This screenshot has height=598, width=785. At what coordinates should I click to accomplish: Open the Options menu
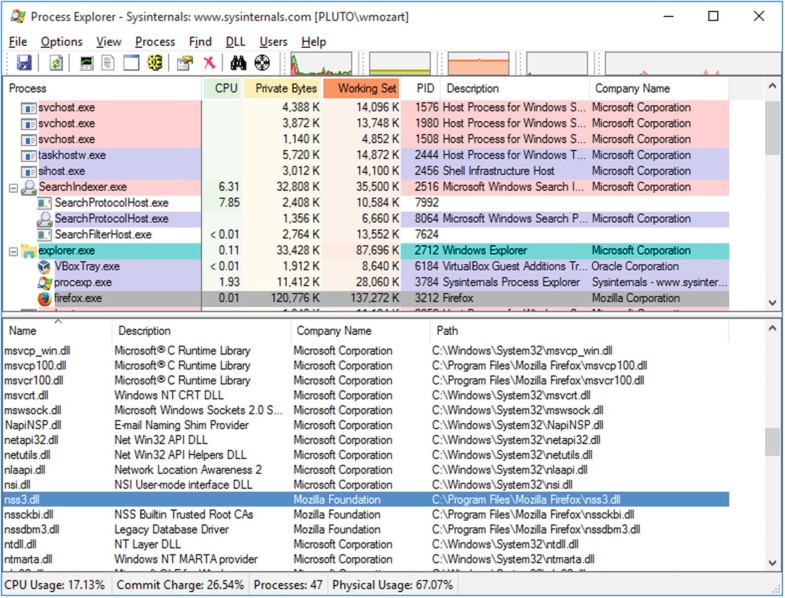click(x=62, y=42)
